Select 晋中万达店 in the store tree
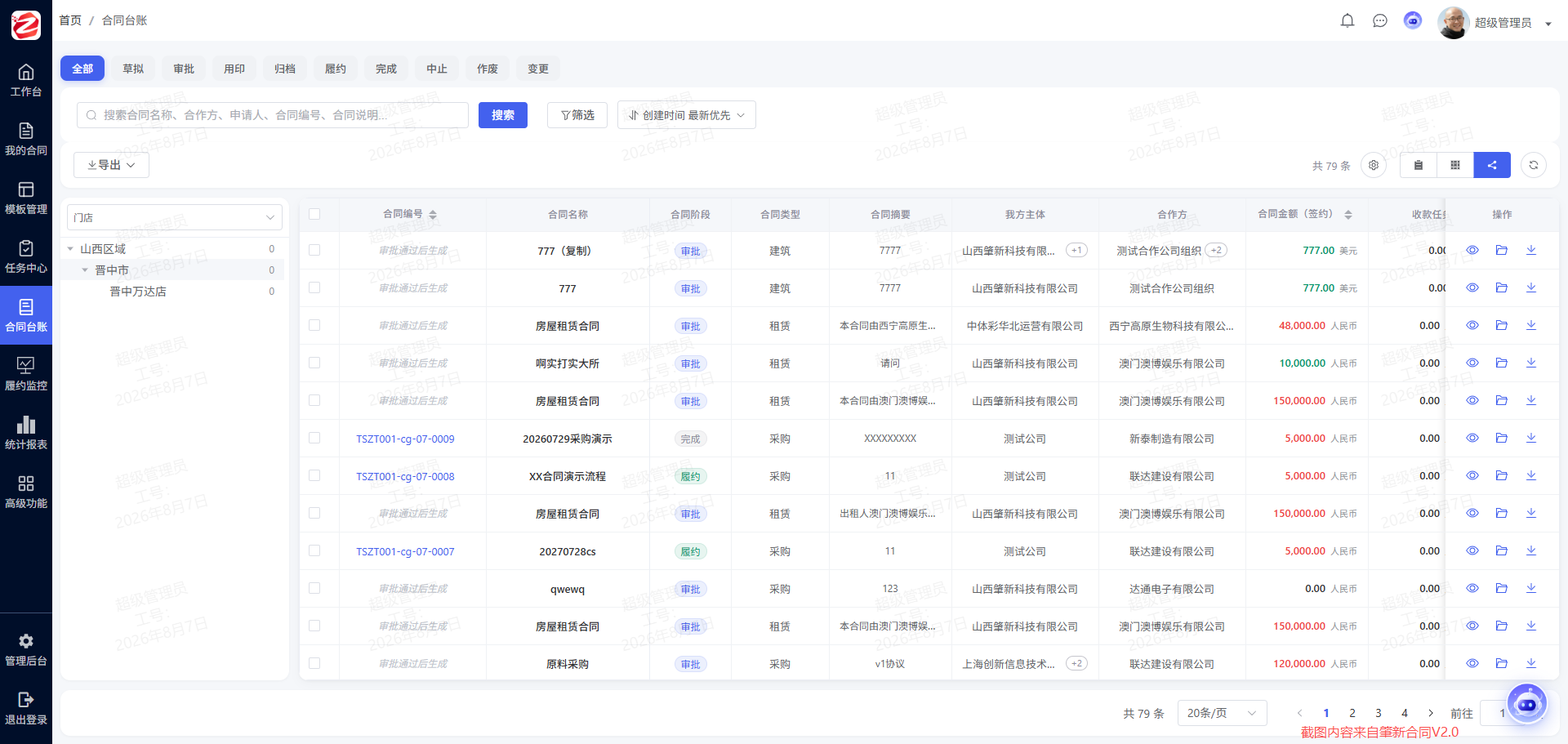Image resolution: width=1568 pixels, height=744 pixels. 138,292
